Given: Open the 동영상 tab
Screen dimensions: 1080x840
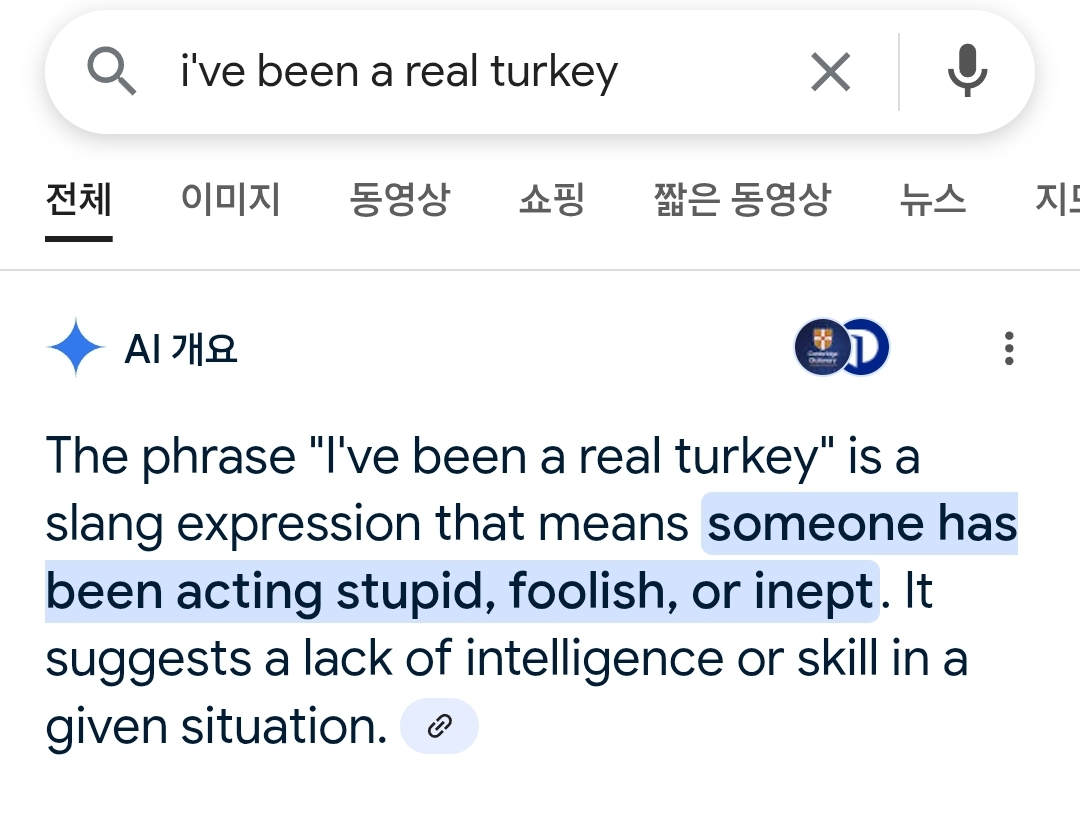Looking at the screenshot, I should tap(399, 199).
